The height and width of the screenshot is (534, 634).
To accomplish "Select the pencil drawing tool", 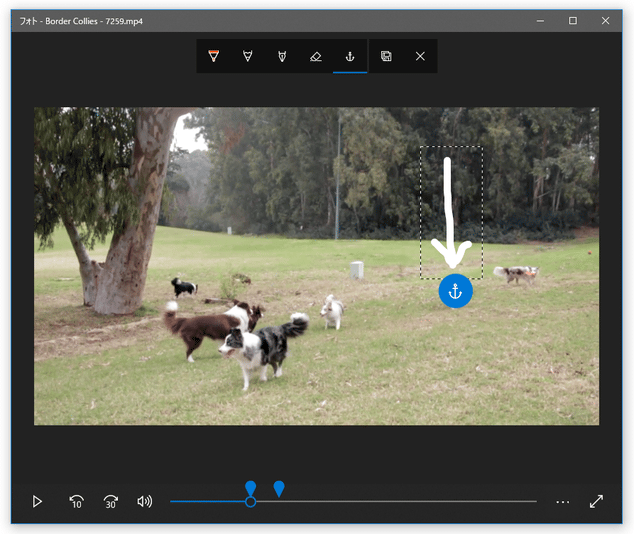I will (x=247, y=57).
